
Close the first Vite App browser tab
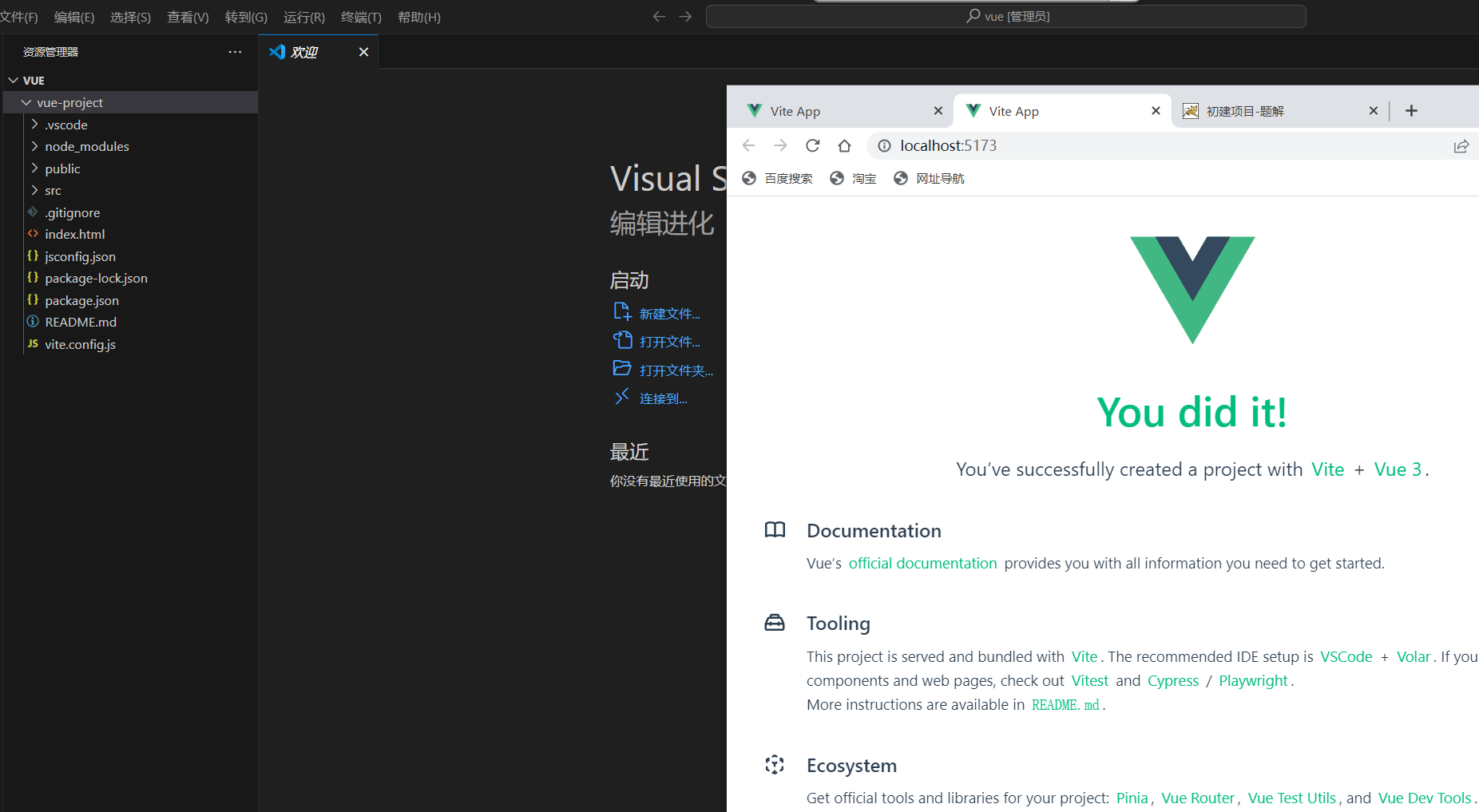pos(938,111)
